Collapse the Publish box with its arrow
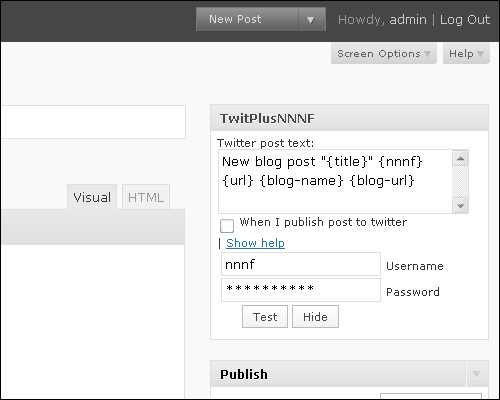Viewport: 500px width, 400px height. pyautogui.click(x=477, y=374)
